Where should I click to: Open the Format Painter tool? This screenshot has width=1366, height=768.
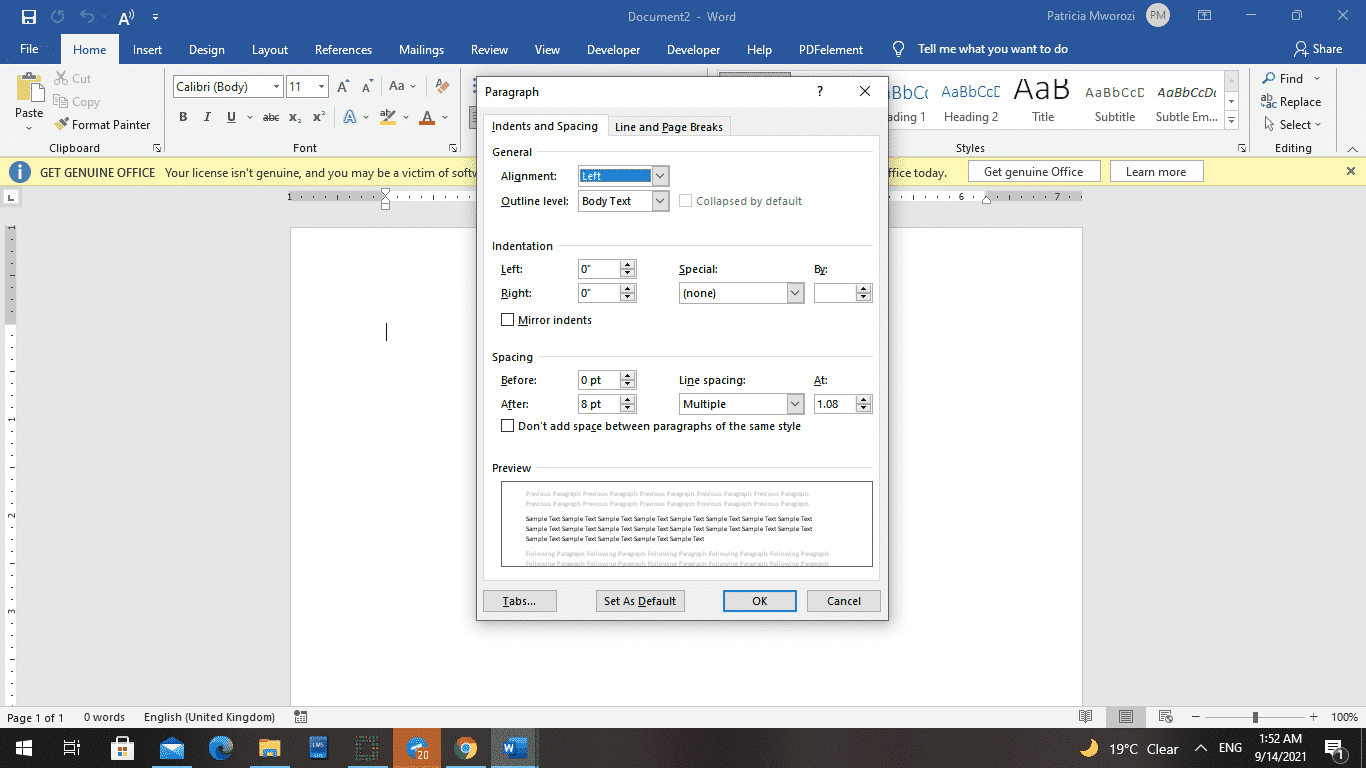coord(104,124)
